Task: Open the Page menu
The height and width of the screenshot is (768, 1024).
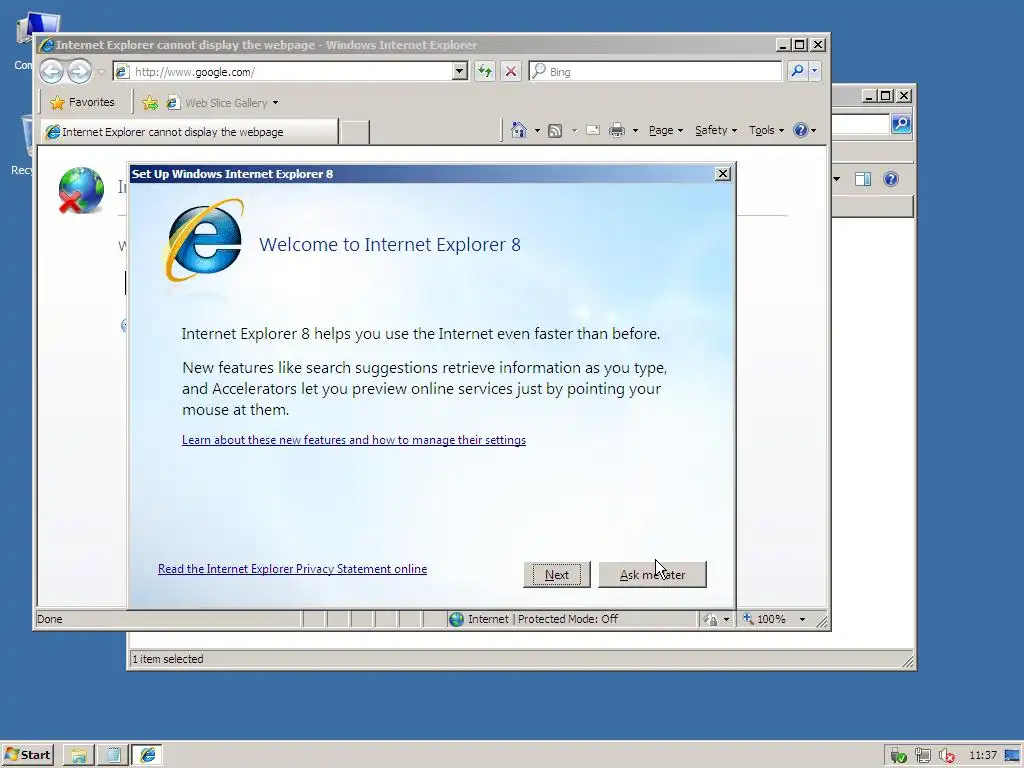Action: pyautogui.click(x=665, y=130)
